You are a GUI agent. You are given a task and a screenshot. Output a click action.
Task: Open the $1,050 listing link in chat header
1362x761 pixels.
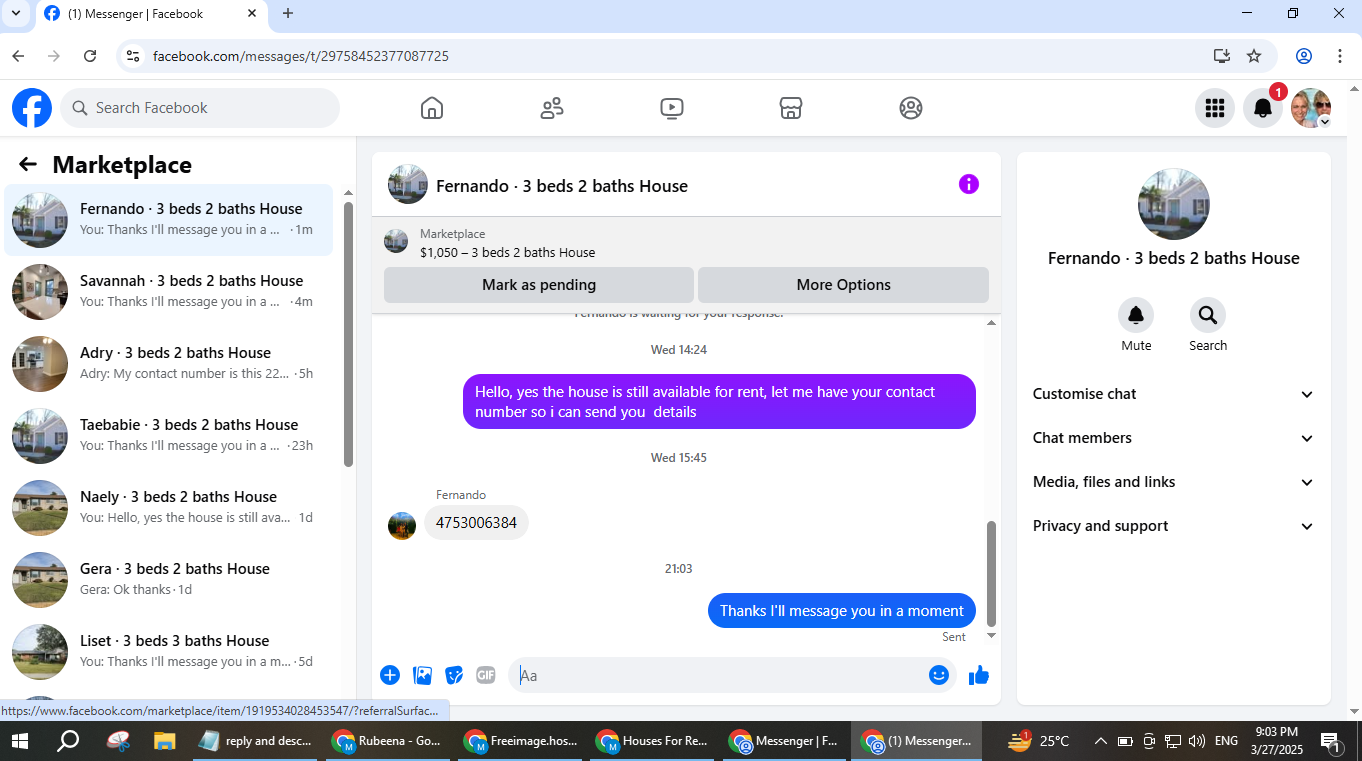click(x=507, y=253)
